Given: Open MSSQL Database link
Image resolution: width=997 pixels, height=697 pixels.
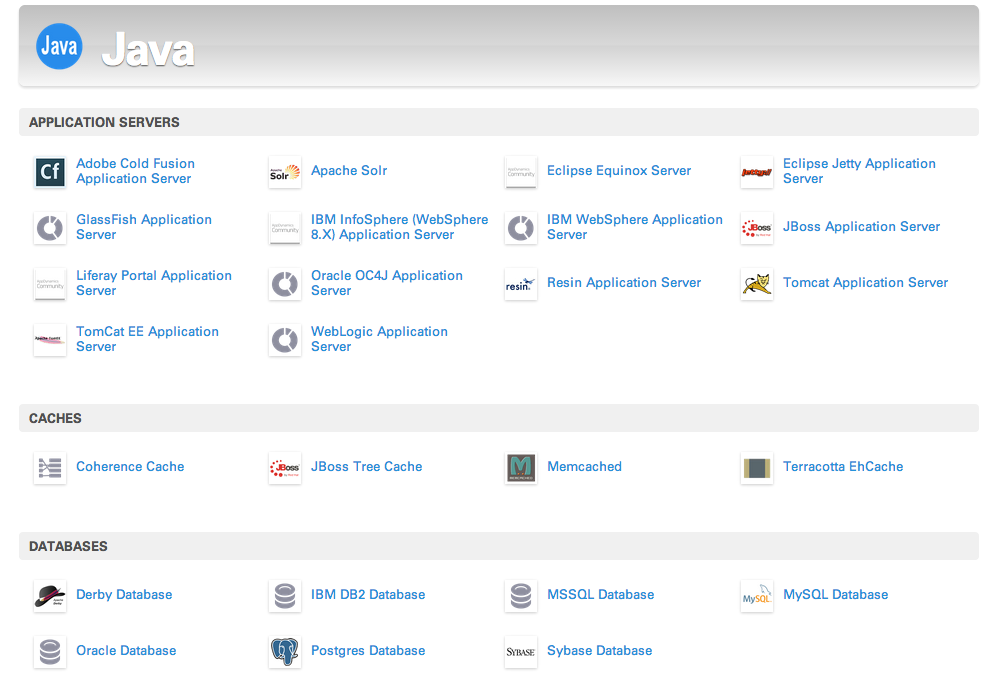Looking at the screenshot, I should (x=600, y=595).
